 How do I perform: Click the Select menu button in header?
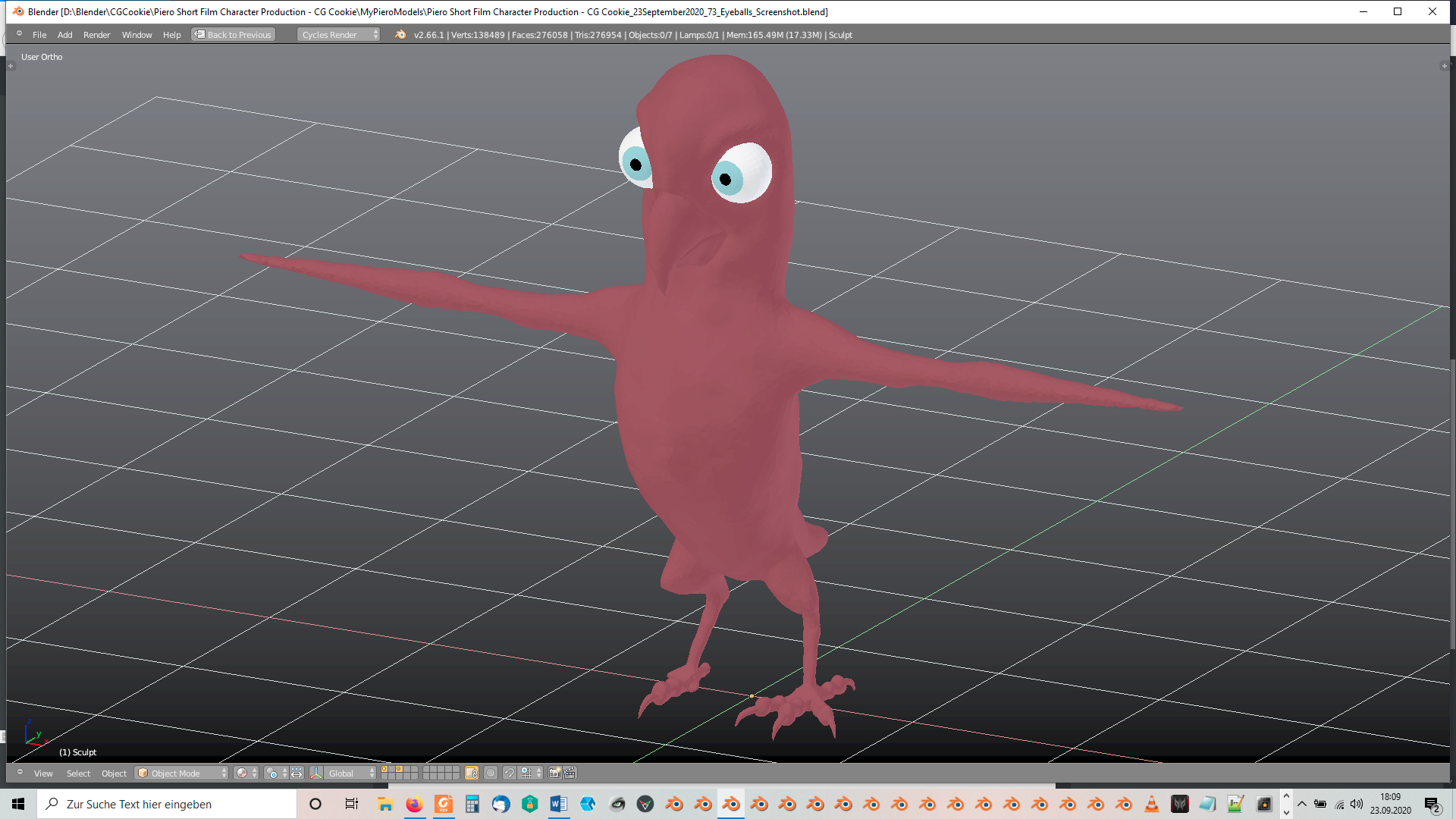coord(78,773)
